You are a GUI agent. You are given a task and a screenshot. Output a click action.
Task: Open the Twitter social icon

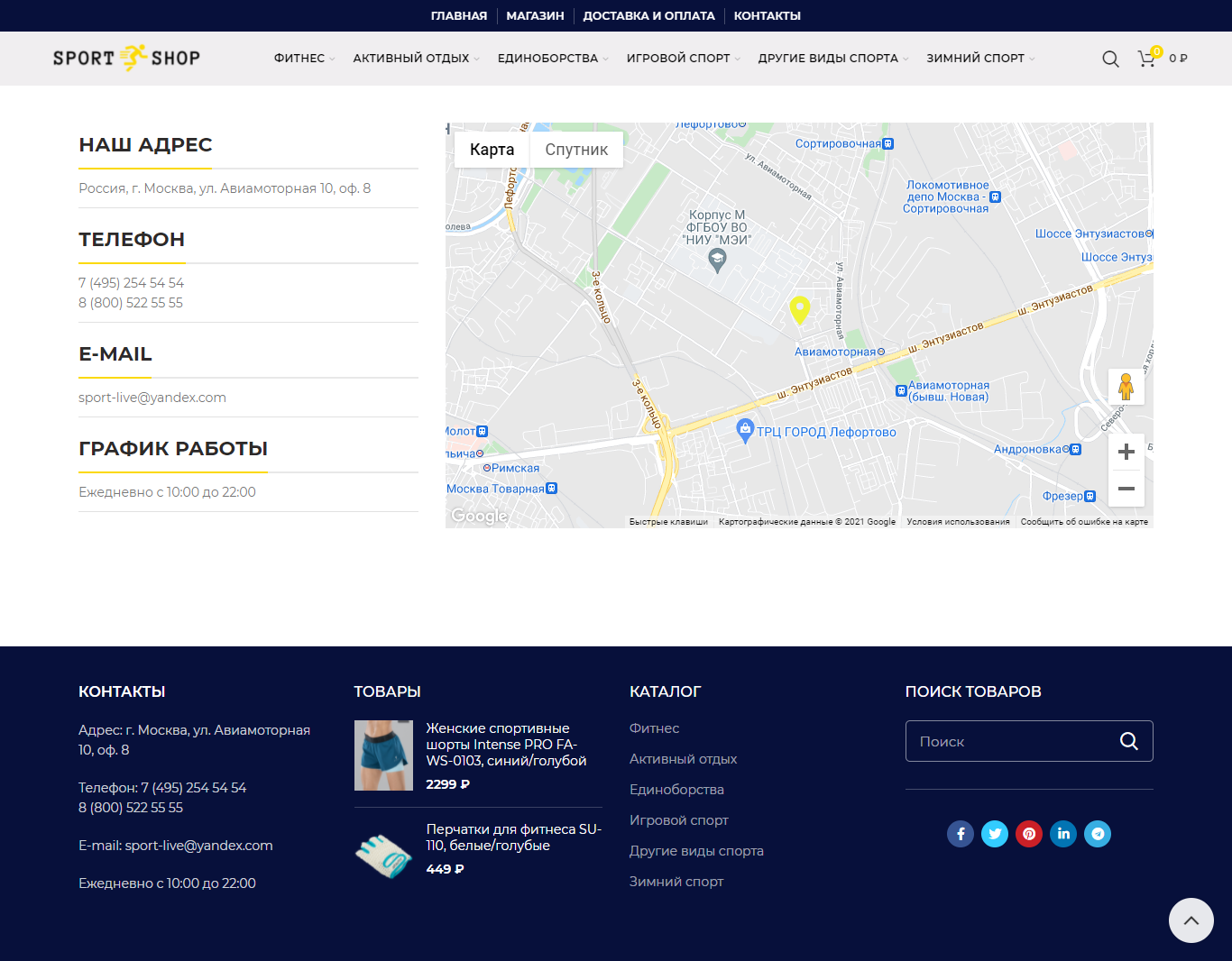pos(995,834)
